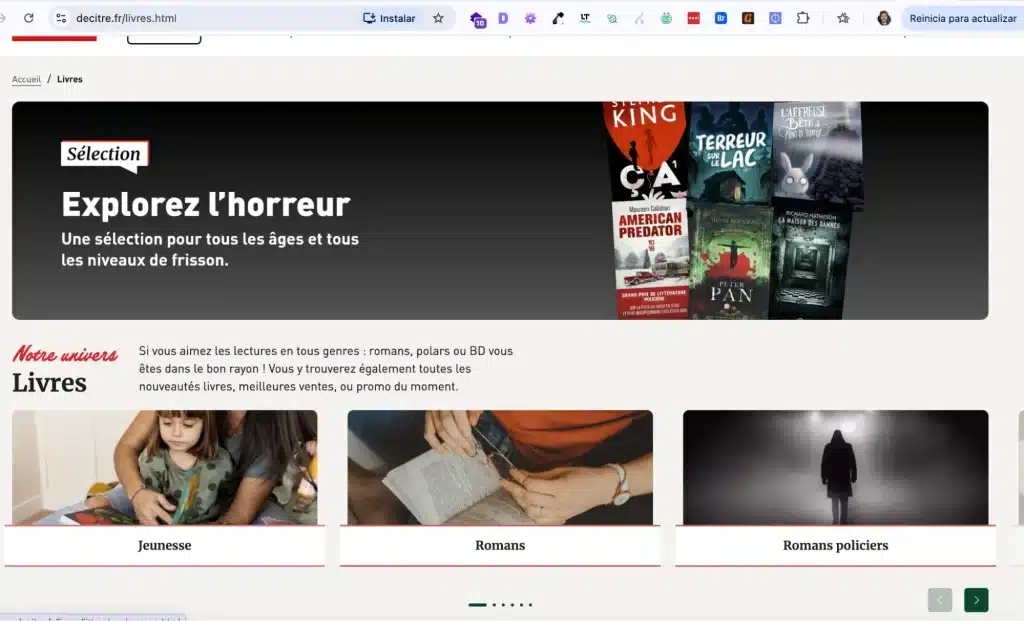Click the Jeunesse category label

coord(165,545)
